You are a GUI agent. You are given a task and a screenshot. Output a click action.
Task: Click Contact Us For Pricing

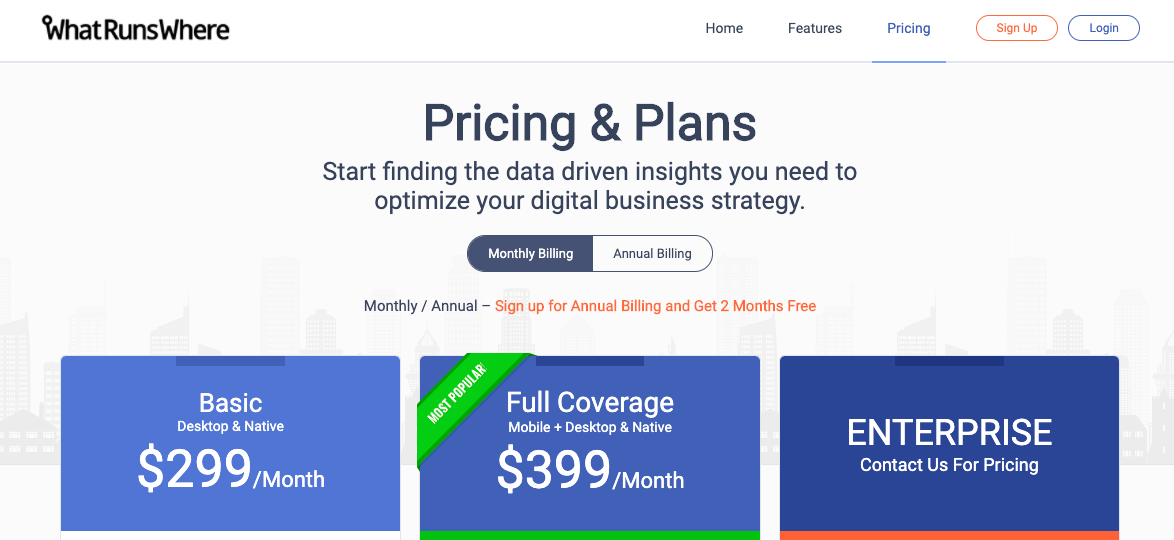[x=949, y=465]
